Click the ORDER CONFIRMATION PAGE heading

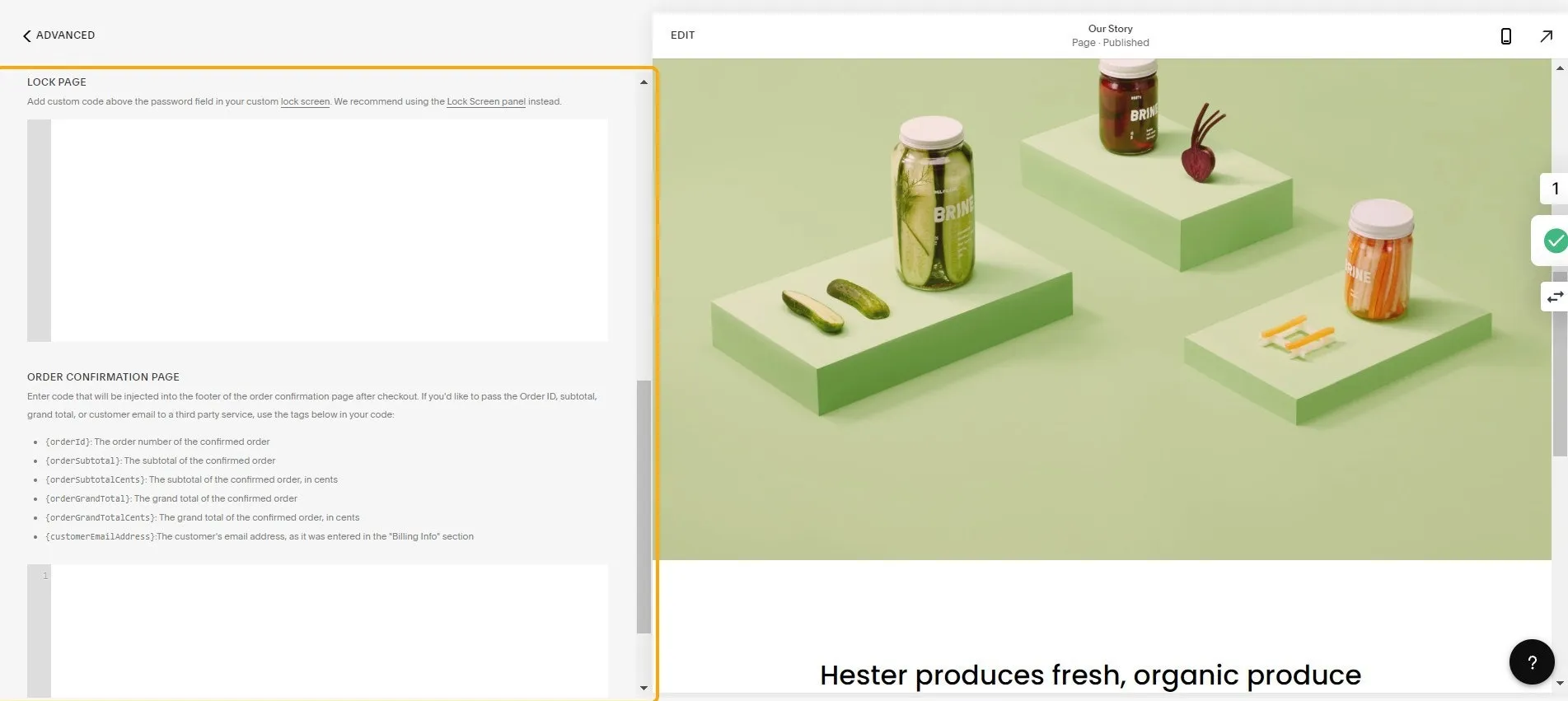(103, 377)
